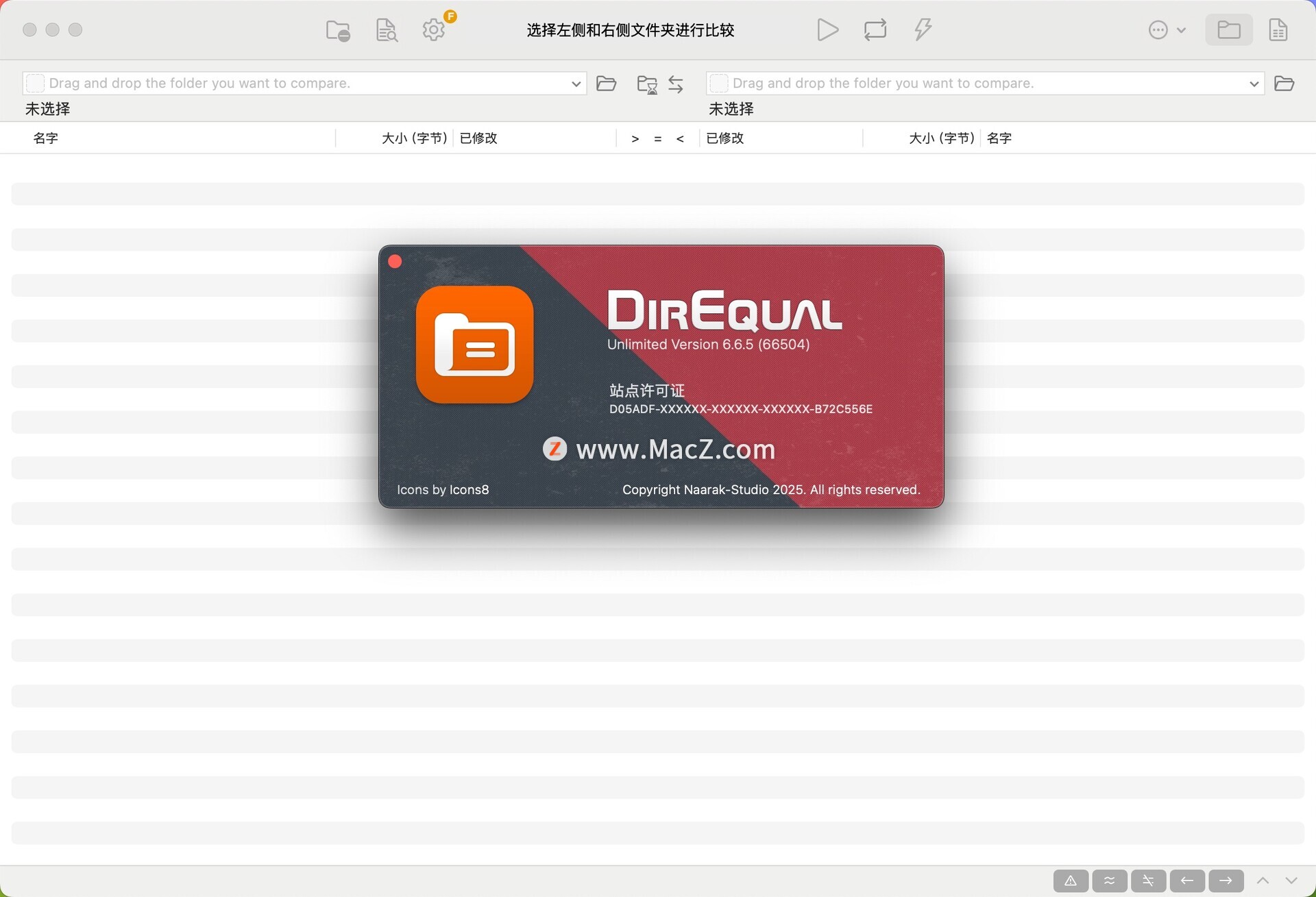Click the 站点许可证 license label
Image resolution: width=1316 pixels, height=897 pixels.
tap(646, 391)
